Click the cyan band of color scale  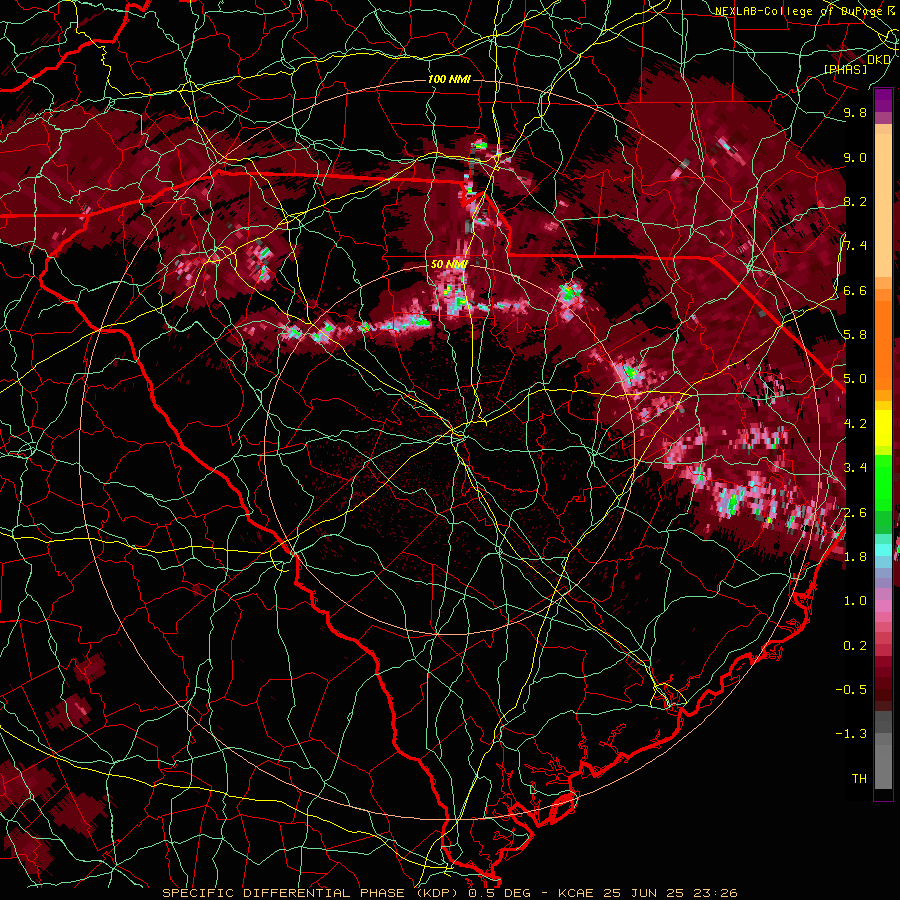pyautogui.click(x=883, y=549)
